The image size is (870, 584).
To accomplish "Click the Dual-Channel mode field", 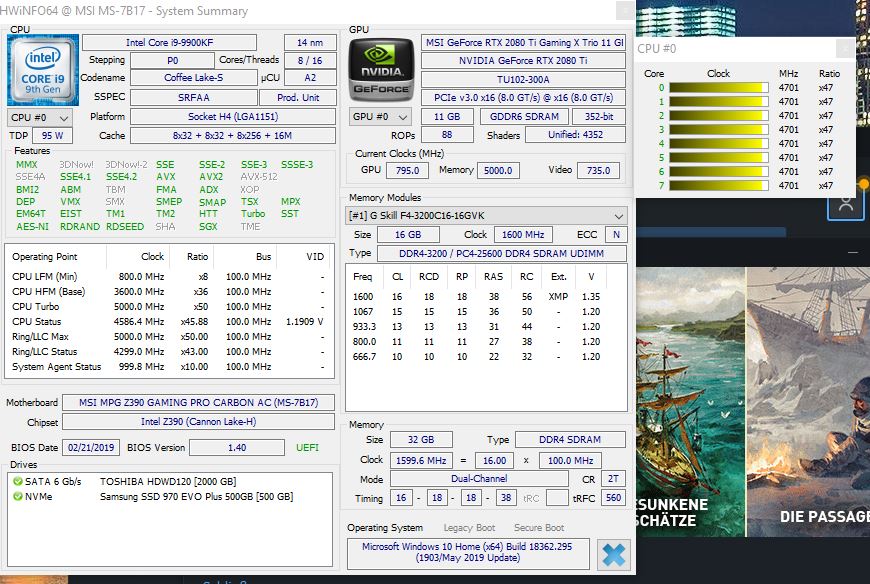I will (479, 479).
